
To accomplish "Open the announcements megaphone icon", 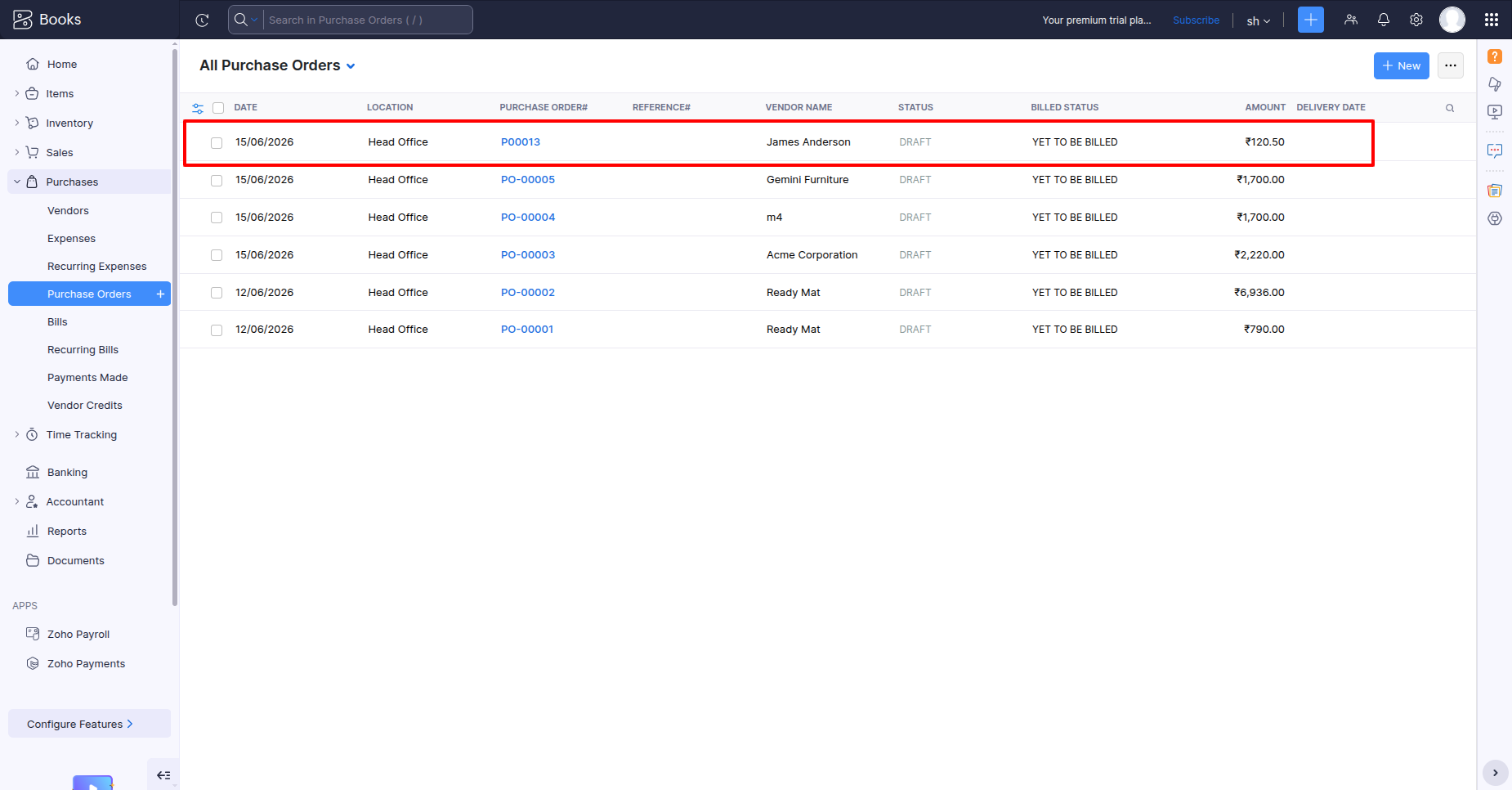I will click(x=1495, y=83).
